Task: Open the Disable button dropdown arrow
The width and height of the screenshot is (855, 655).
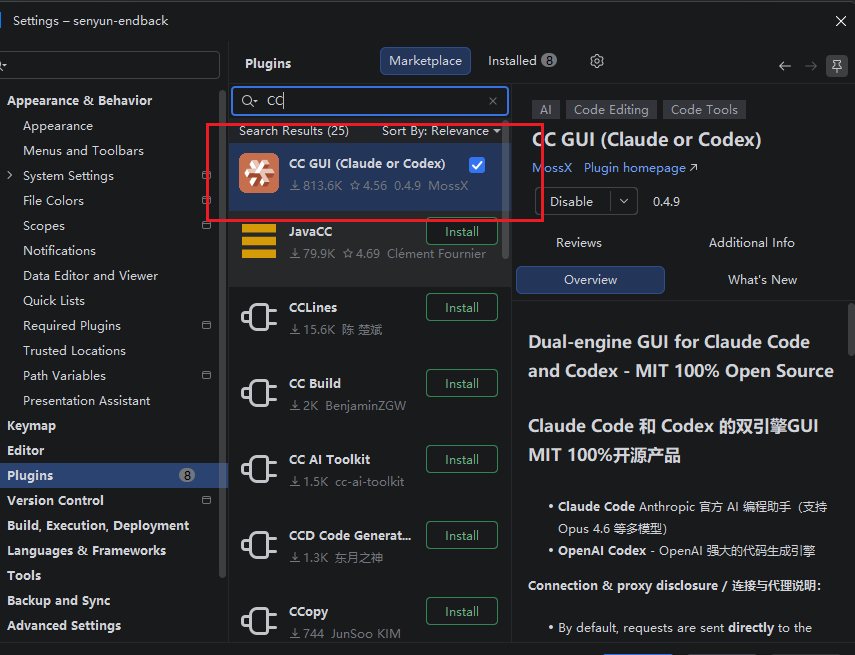Action: point(624,201)
